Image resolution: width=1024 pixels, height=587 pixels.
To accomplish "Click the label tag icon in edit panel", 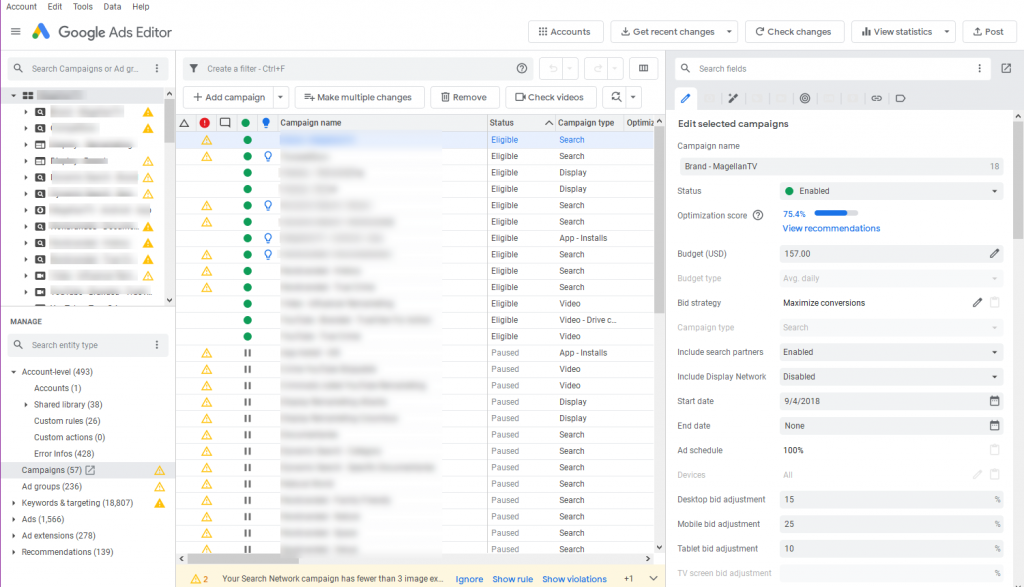I will (900, 98).
